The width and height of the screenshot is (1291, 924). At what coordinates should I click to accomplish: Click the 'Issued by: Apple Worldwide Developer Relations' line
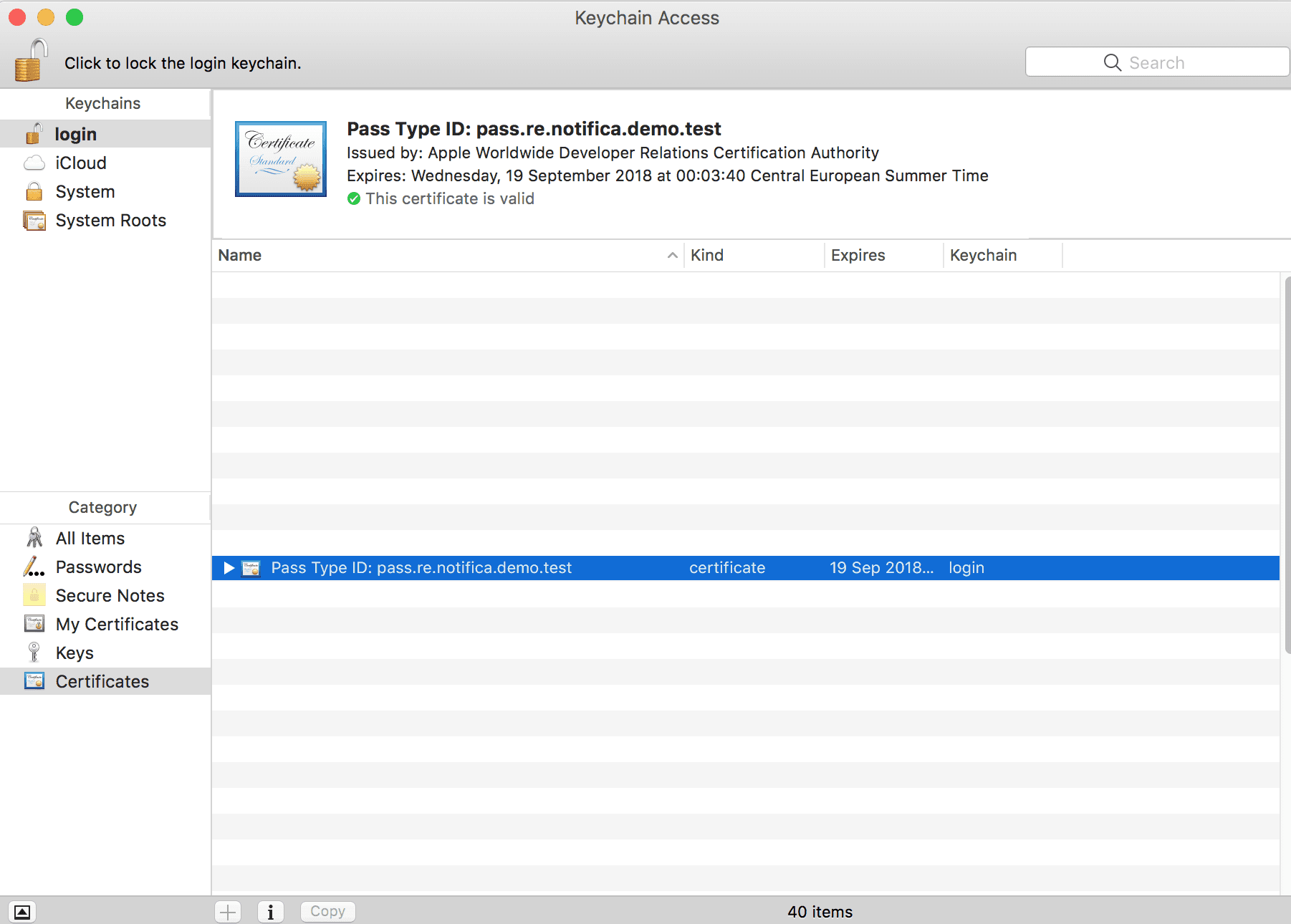tap(613, 153)
